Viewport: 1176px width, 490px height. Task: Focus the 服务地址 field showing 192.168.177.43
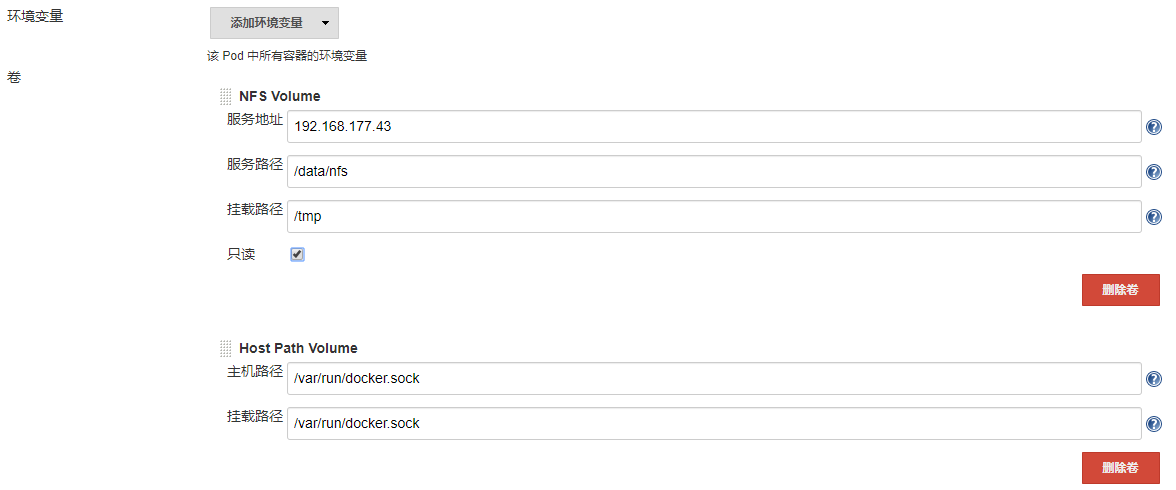point(714,127)
